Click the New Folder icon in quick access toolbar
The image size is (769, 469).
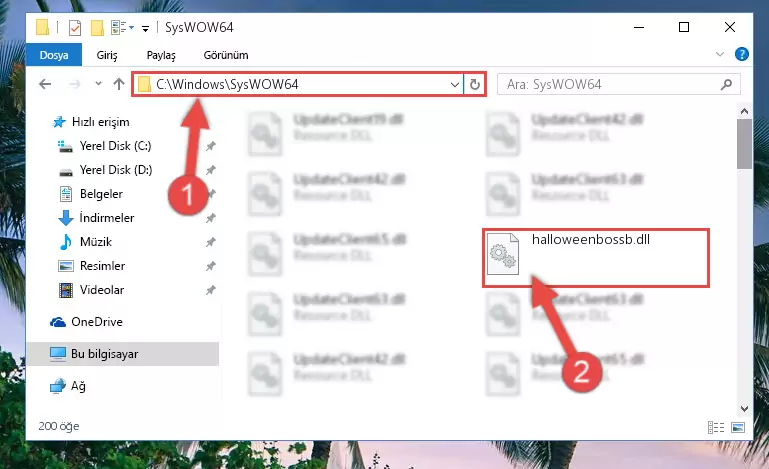(97, 27)
